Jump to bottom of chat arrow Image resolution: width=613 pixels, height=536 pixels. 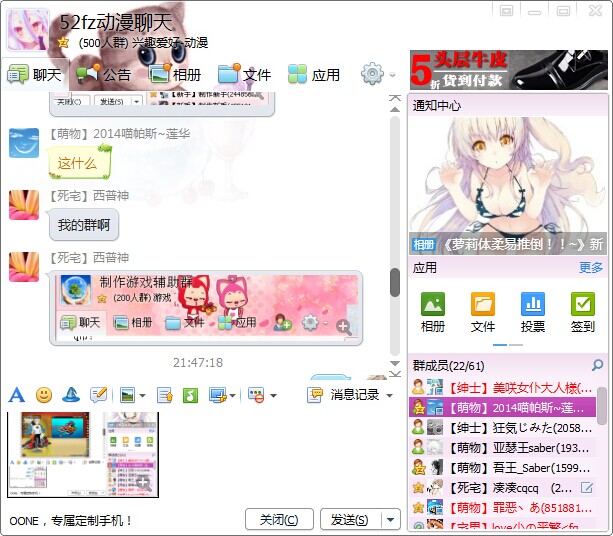coord(395,374)
